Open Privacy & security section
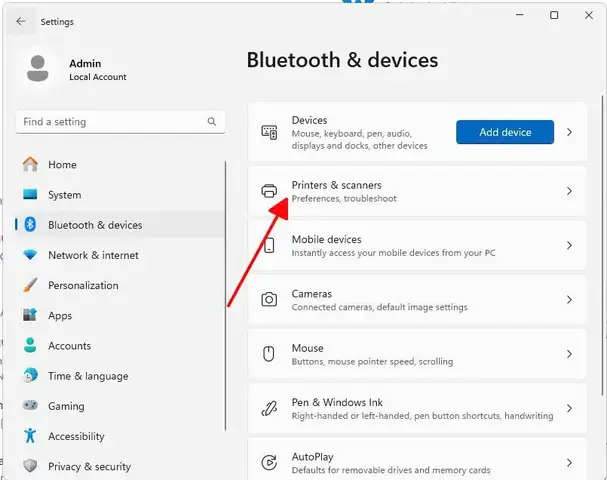The height and width of the screenshot is (480, 607). click(120, 466)
